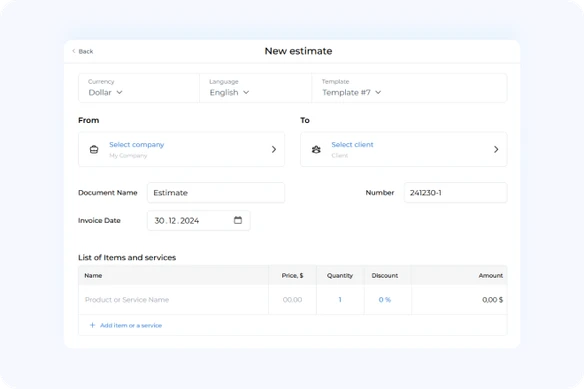Open the Language dropdown showing English

(229, 92)
